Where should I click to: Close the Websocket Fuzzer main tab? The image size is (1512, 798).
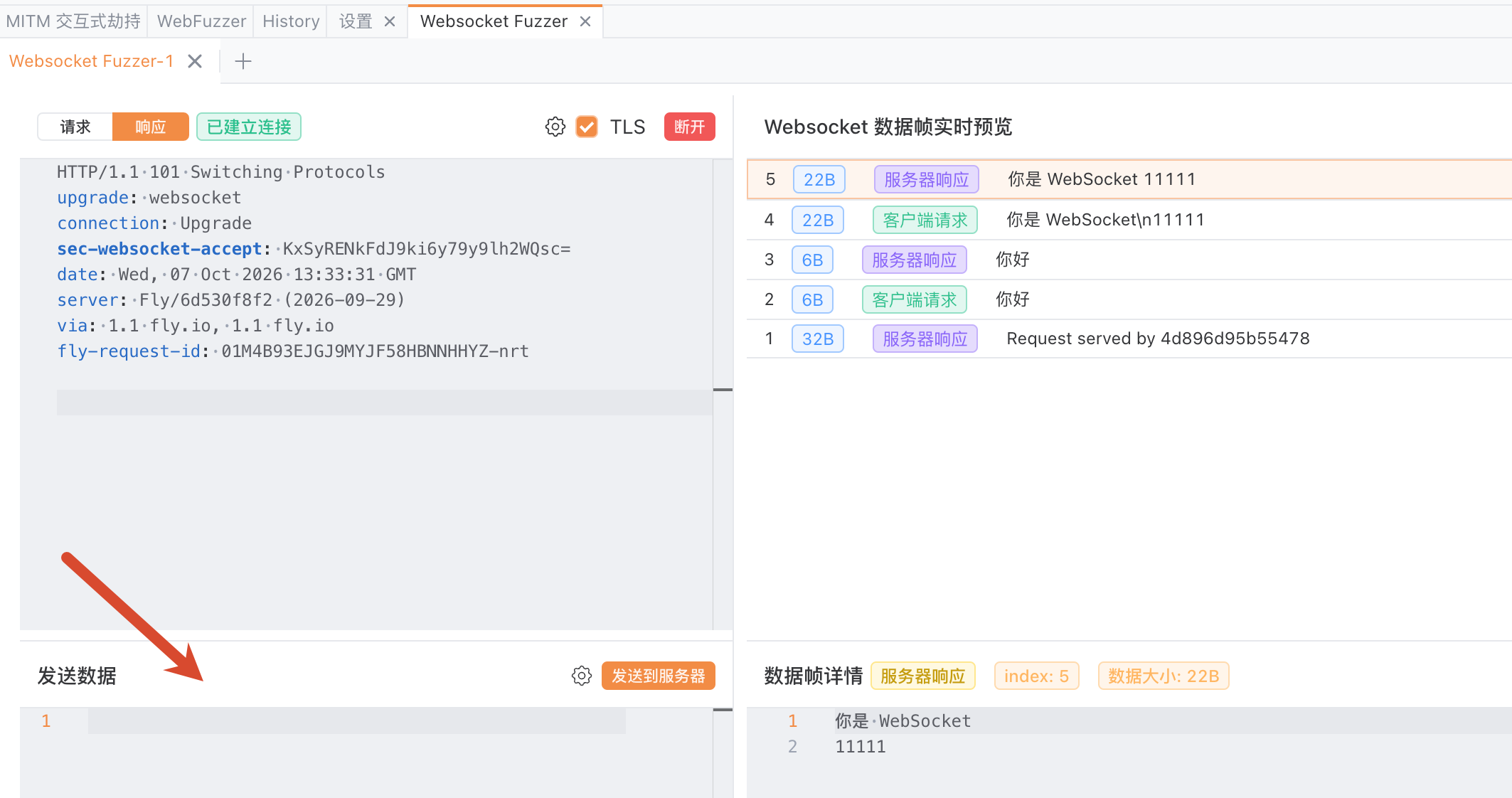[x=585, y=21]
